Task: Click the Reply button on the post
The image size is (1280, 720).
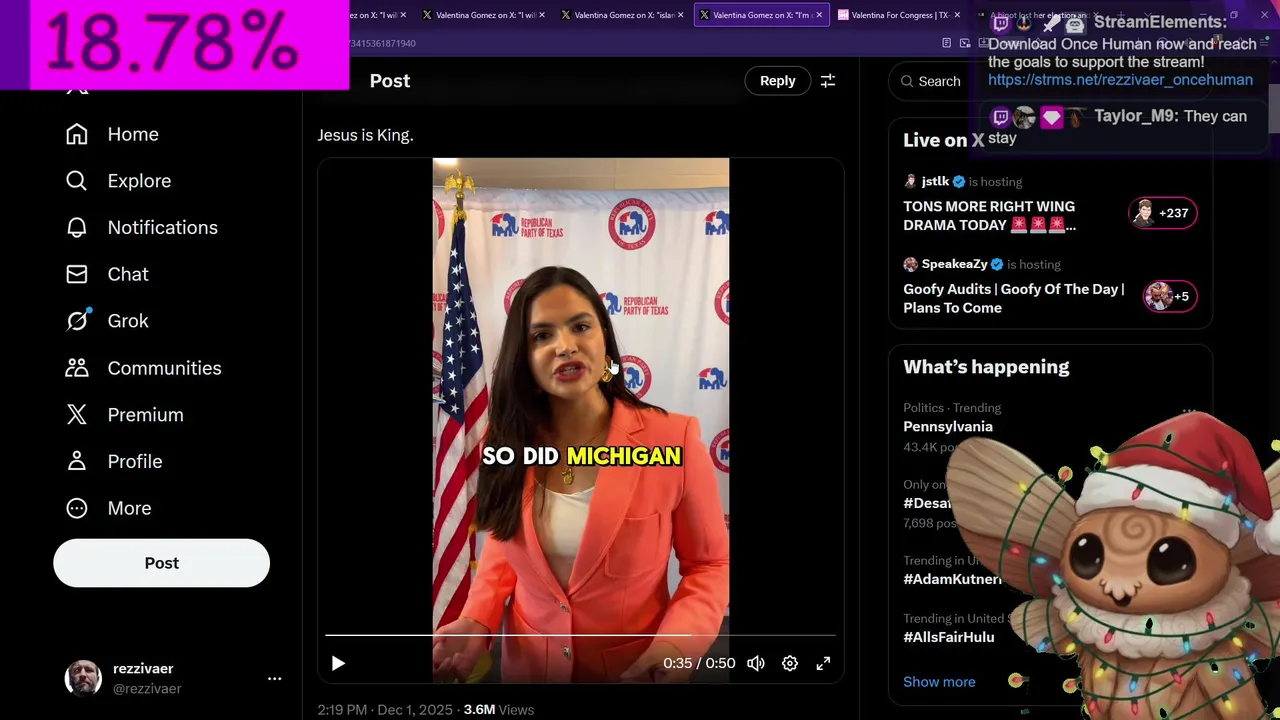Action: pyautogui.click(x=777, y=81)
